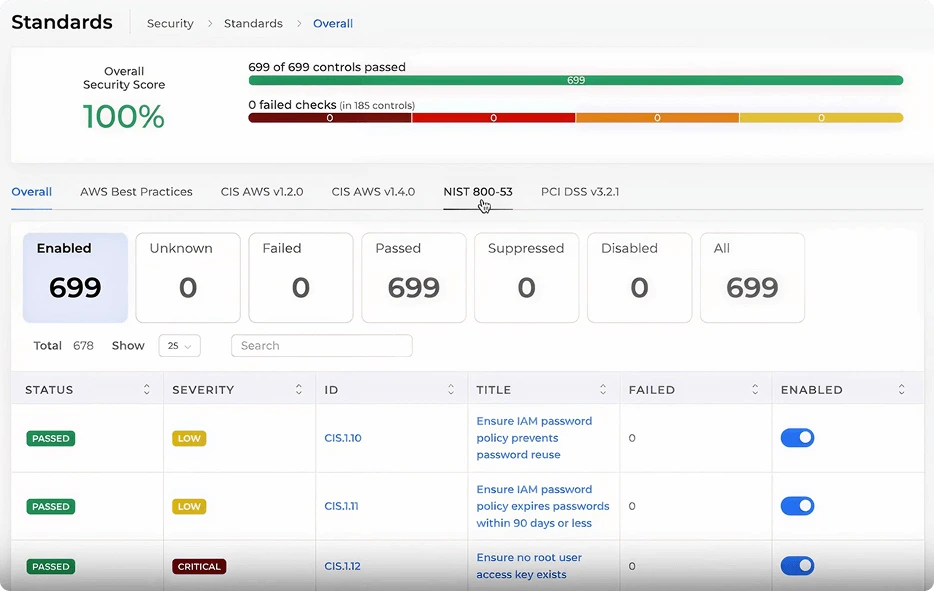Sort table by Status column arrows

click(147, 390)
